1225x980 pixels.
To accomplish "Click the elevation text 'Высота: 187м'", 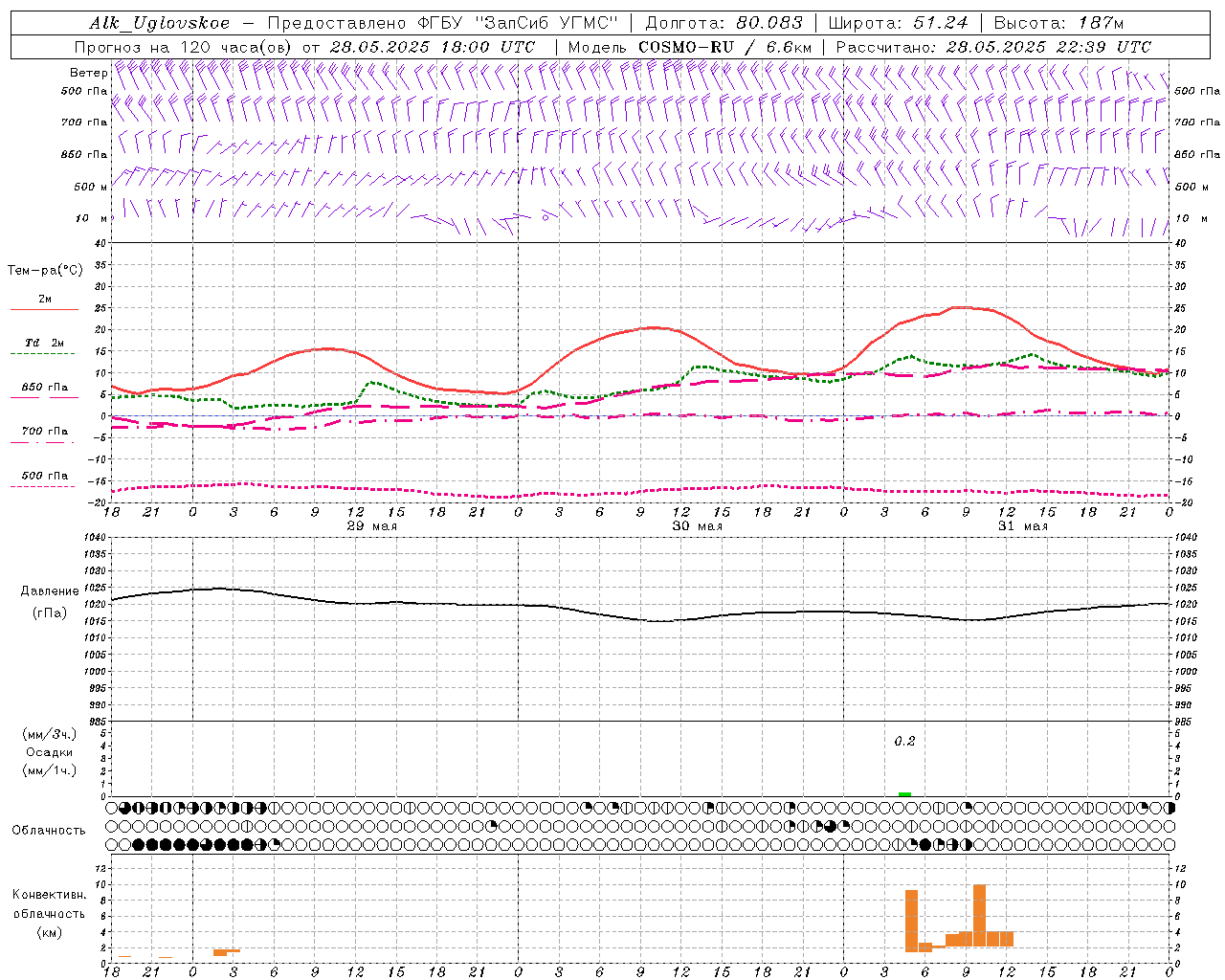I will point(1058,23).
